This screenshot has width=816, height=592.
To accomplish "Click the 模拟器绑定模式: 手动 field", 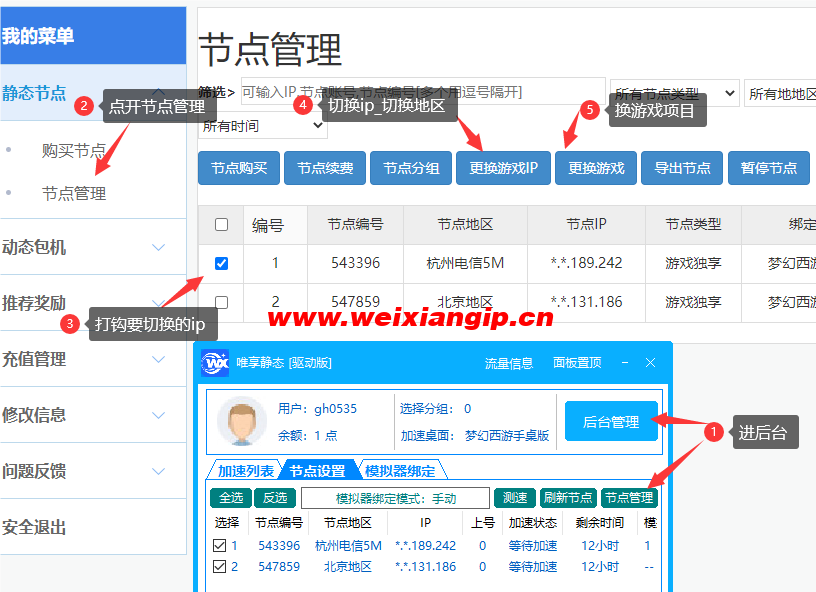I will point(396,498).
